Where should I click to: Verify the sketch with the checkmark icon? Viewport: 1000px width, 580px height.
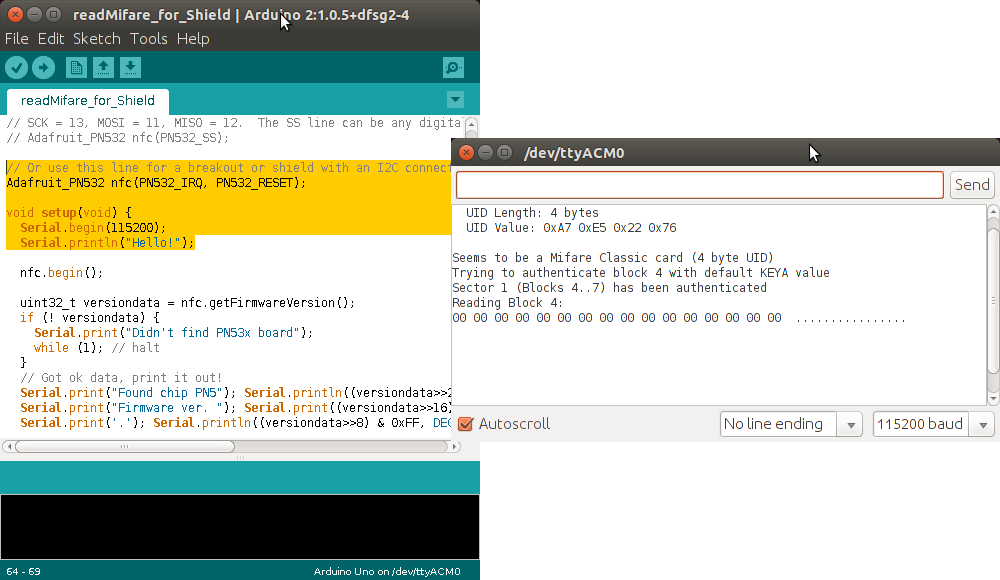16,67
